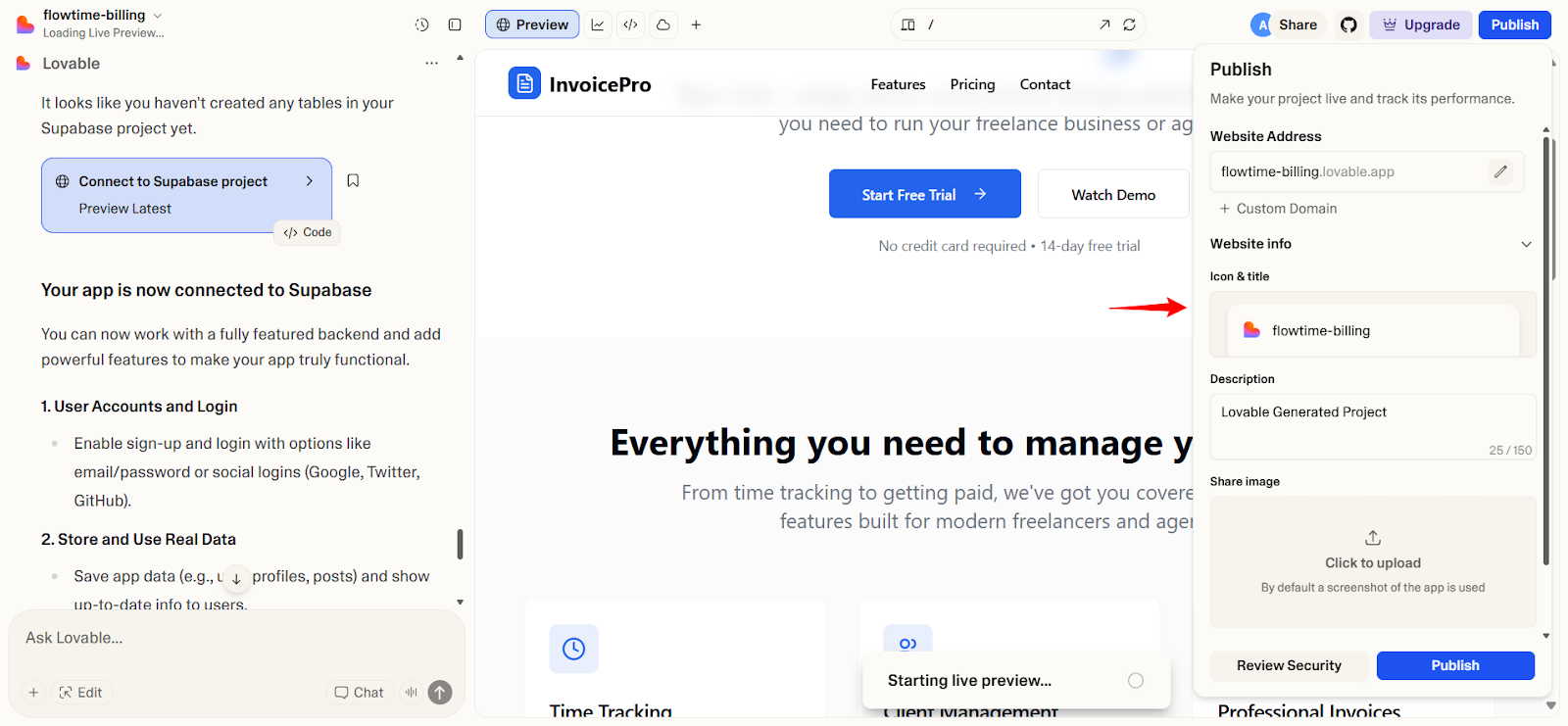1568x726 pixels.
Task: Click attach plus icon in chat box
Action: click(33, 693)
